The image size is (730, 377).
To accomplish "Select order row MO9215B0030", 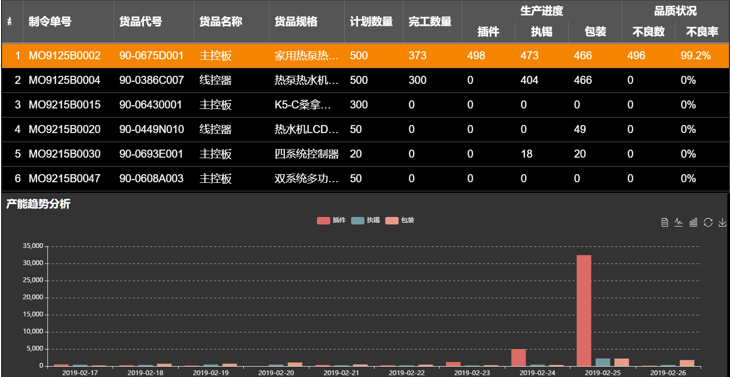I will (365, 154).
